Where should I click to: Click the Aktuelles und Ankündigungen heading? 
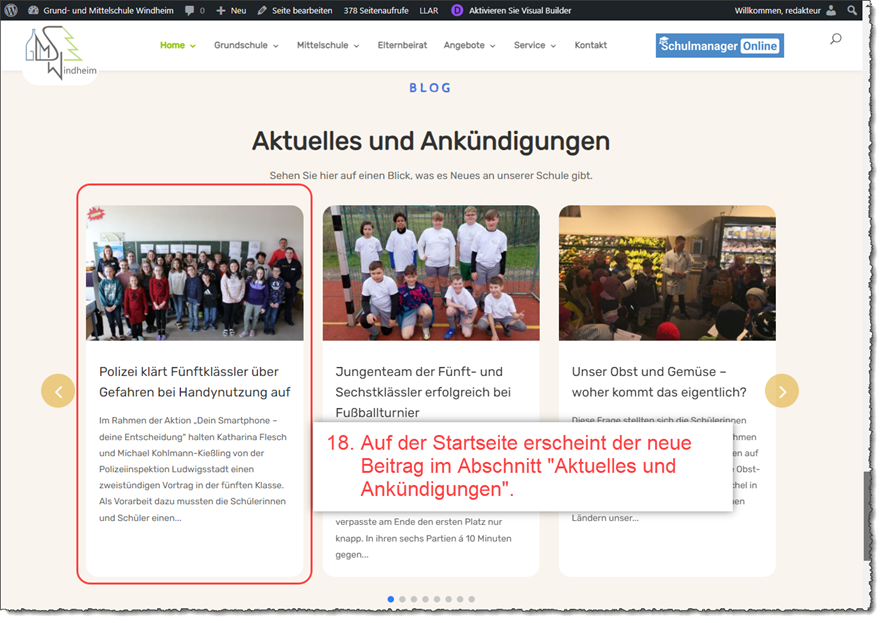pos(431,141)
